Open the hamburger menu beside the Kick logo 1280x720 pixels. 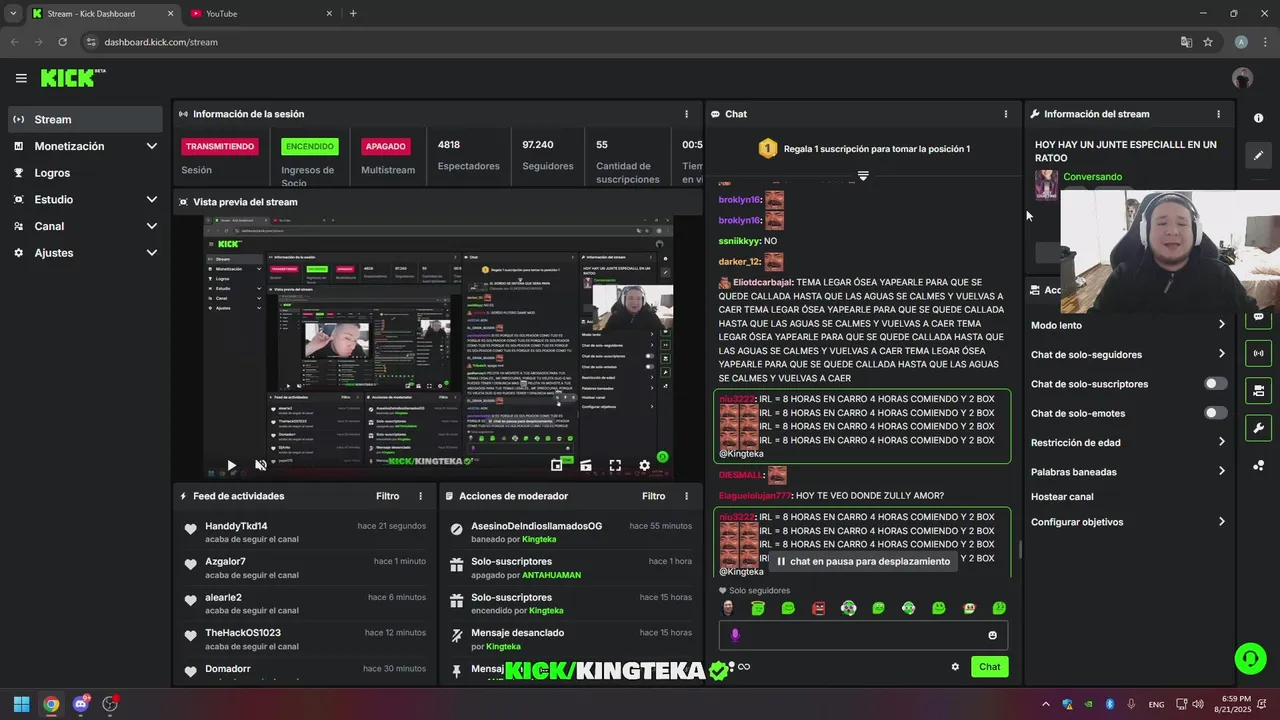[21, 78]
